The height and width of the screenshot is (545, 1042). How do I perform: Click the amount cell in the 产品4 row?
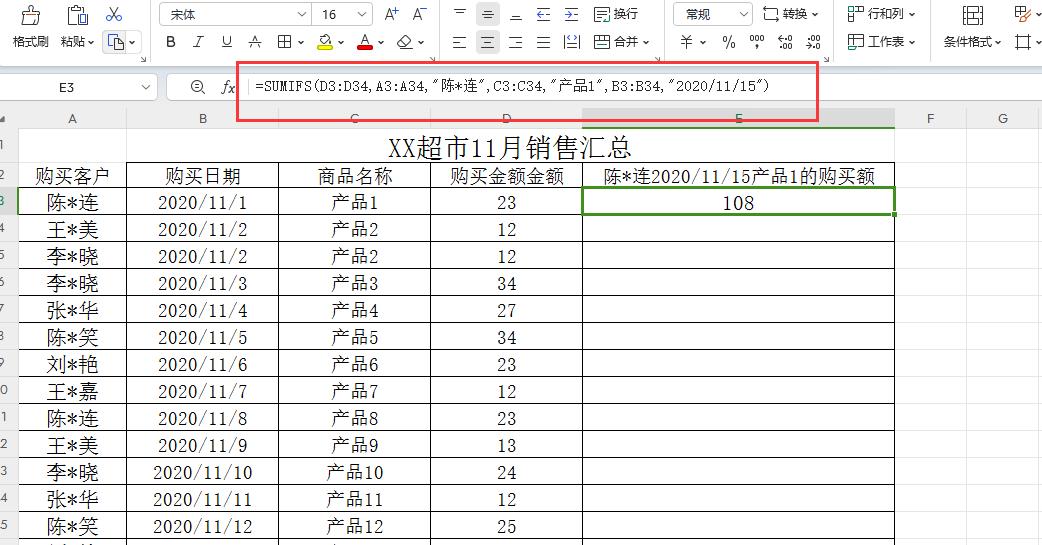pos(506,310)
